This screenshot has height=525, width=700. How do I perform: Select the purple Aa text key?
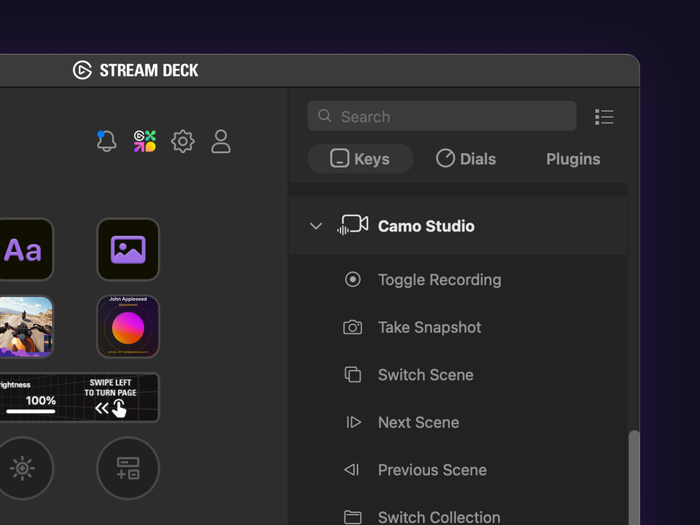22,250
